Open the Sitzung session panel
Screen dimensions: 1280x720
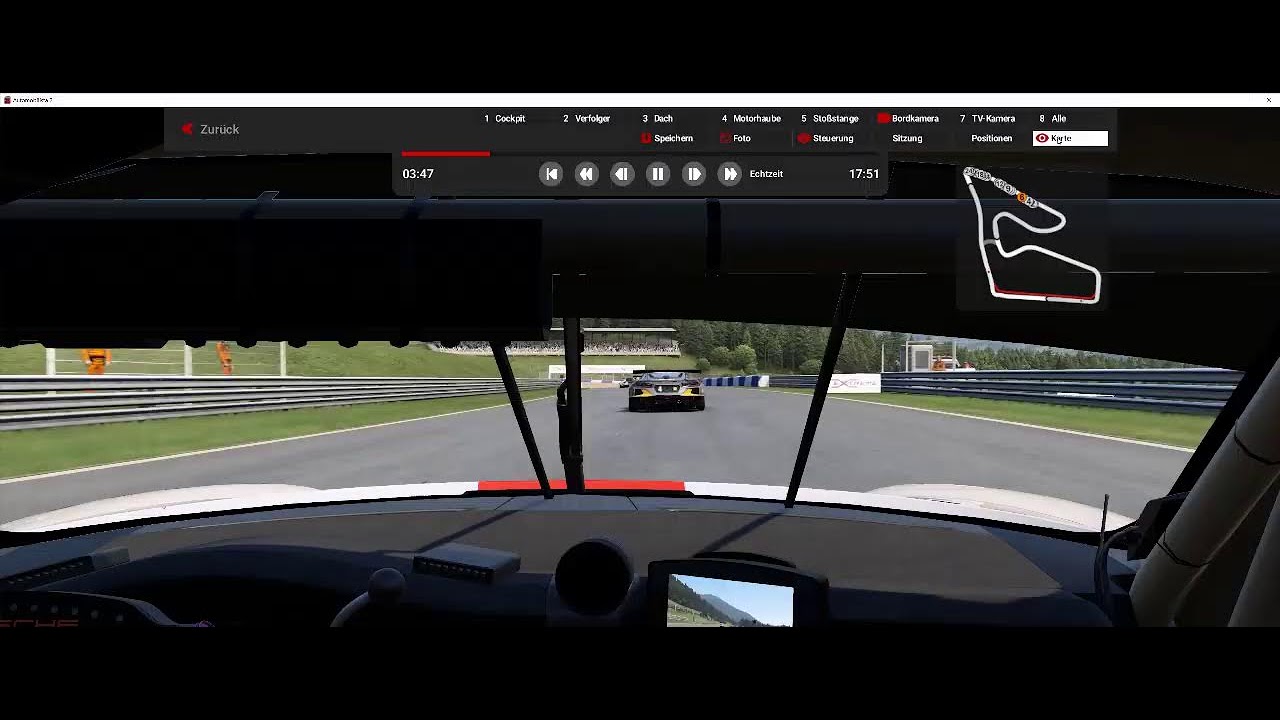907,138
